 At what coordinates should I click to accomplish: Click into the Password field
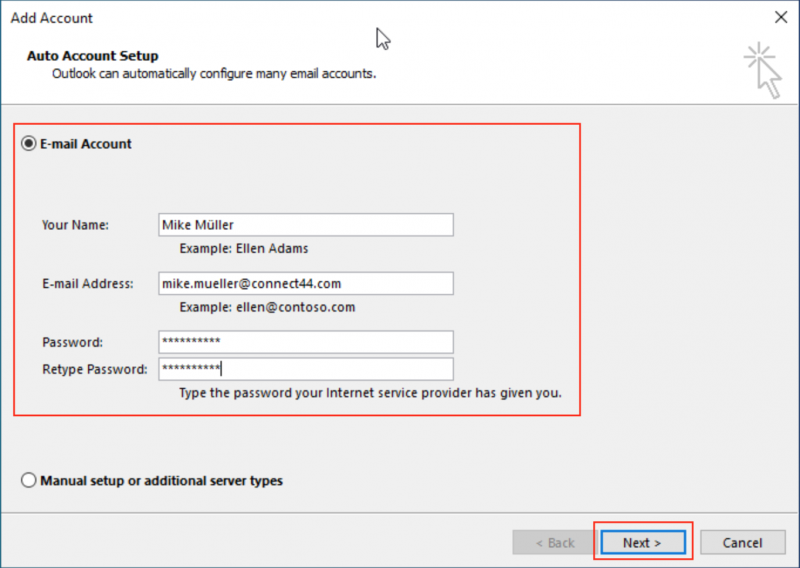tap(305, 342)
